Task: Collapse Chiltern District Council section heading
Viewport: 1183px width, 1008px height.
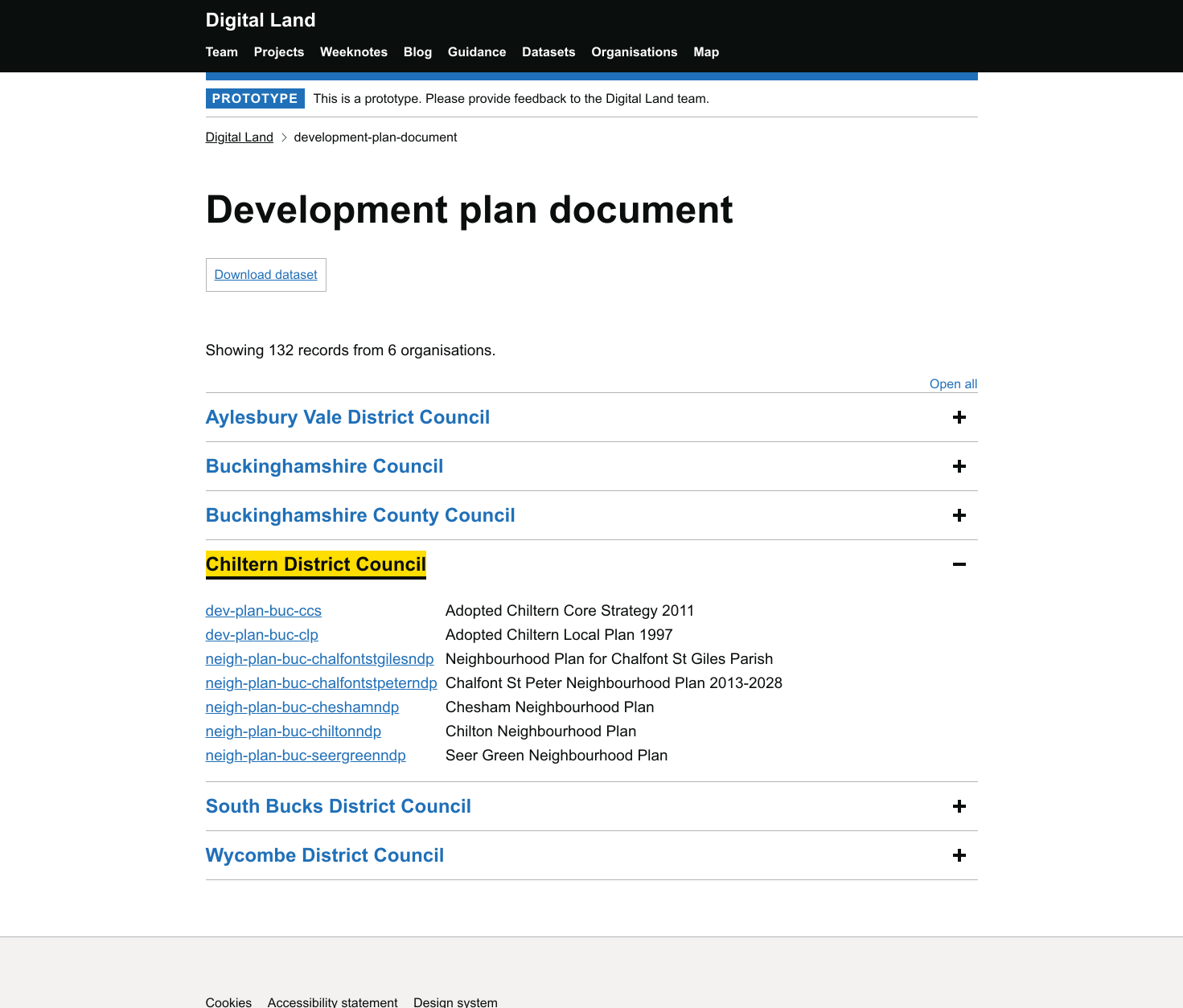Action: point(316,564)
